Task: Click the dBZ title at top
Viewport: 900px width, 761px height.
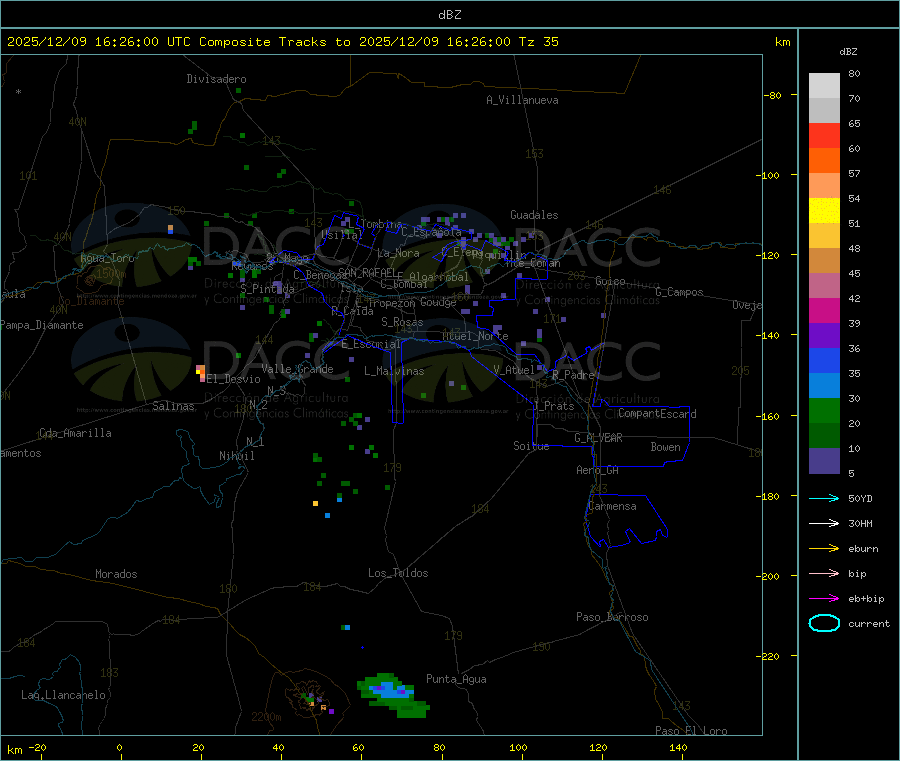Action: (x=449, y=15)
